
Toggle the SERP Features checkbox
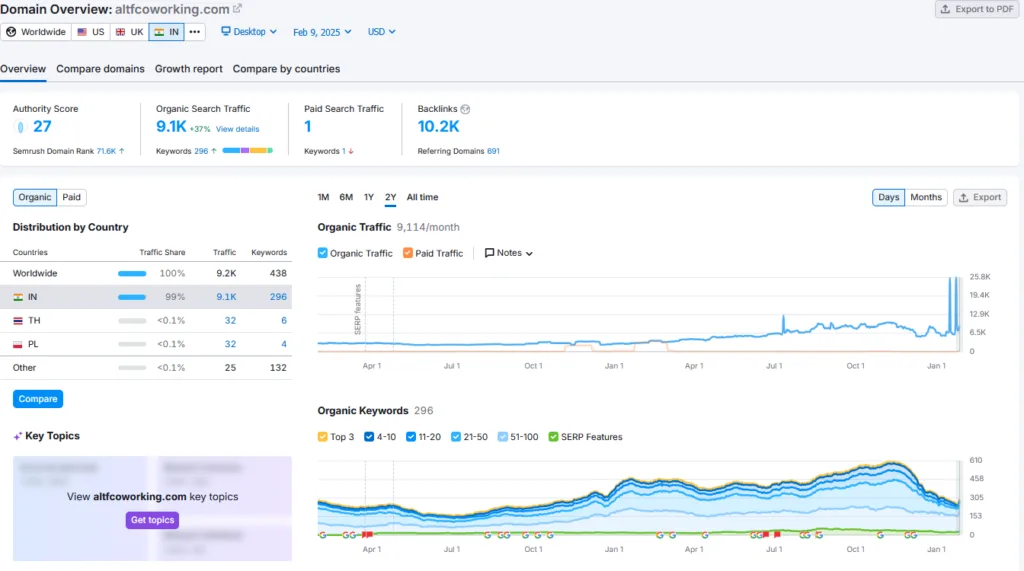(553, 436)
